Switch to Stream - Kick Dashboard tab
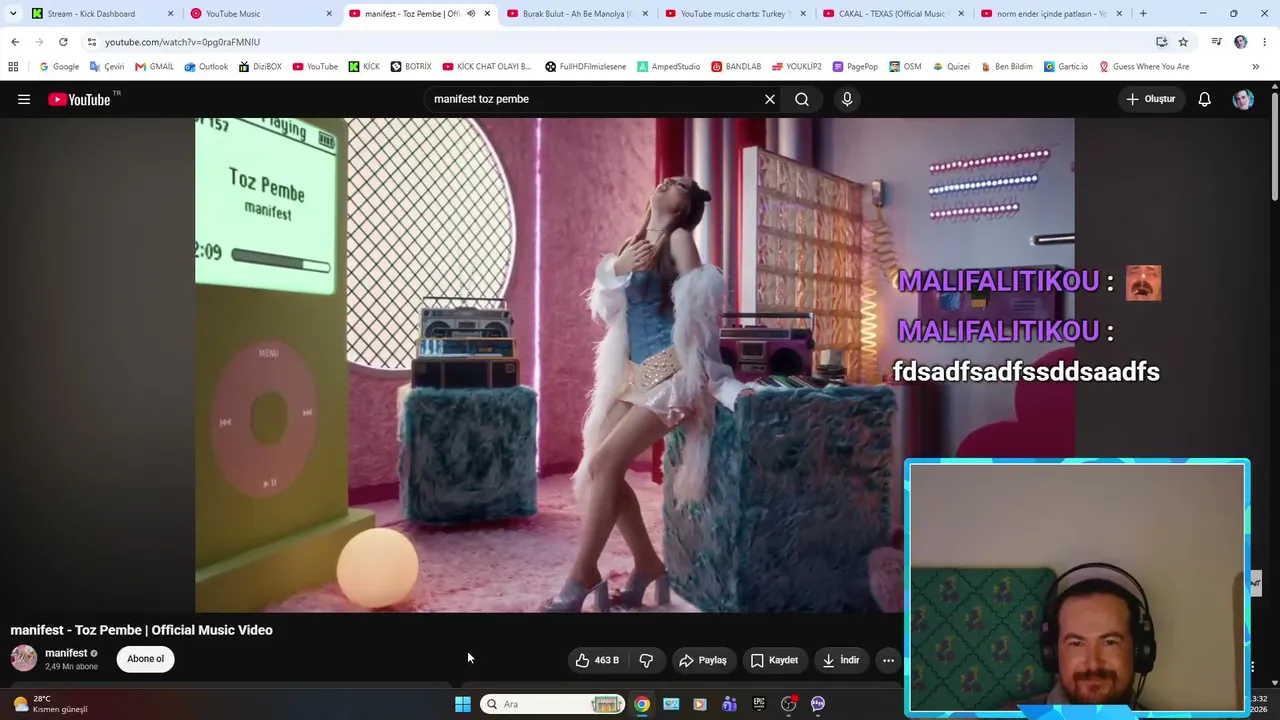1280x720 pixels. click(100, 14)
